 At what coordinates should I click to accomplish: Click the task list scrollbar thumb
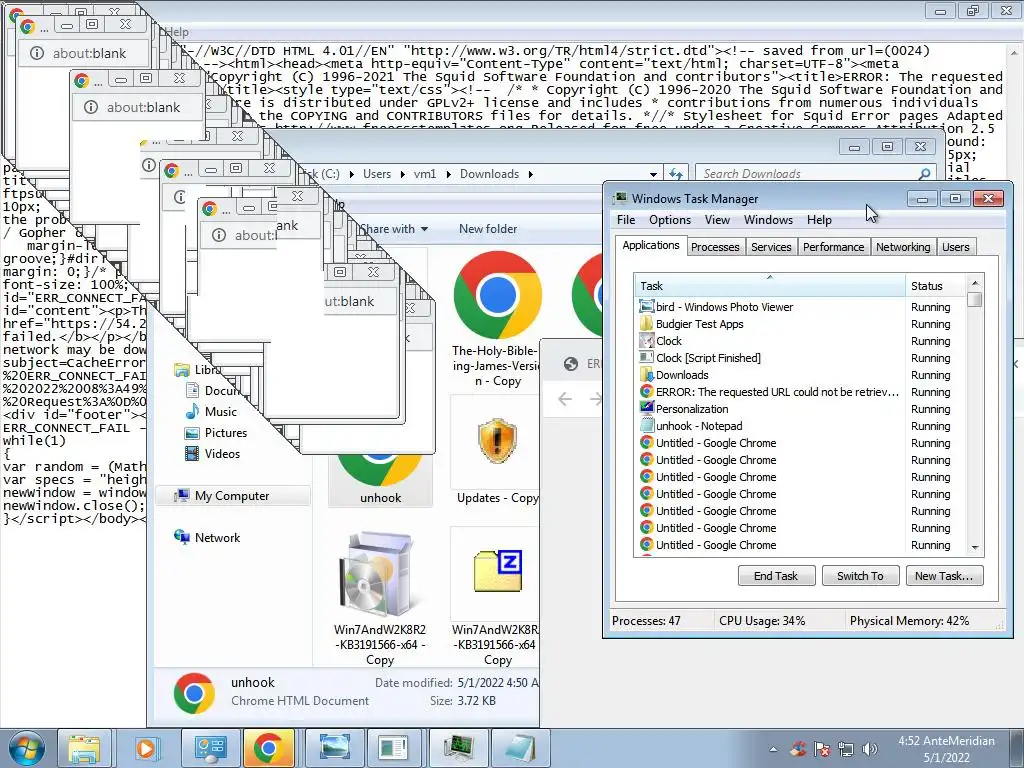coord(974,300)
